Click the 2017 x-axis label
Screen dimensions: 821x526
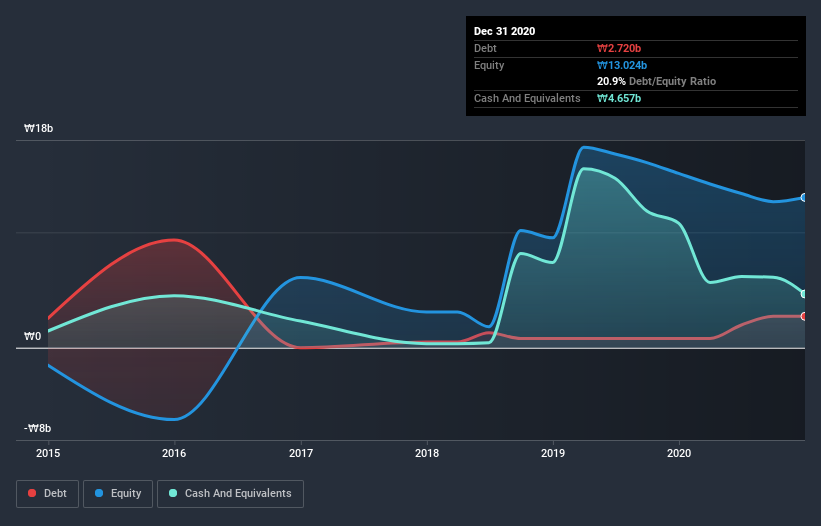[x=301, y=453]
